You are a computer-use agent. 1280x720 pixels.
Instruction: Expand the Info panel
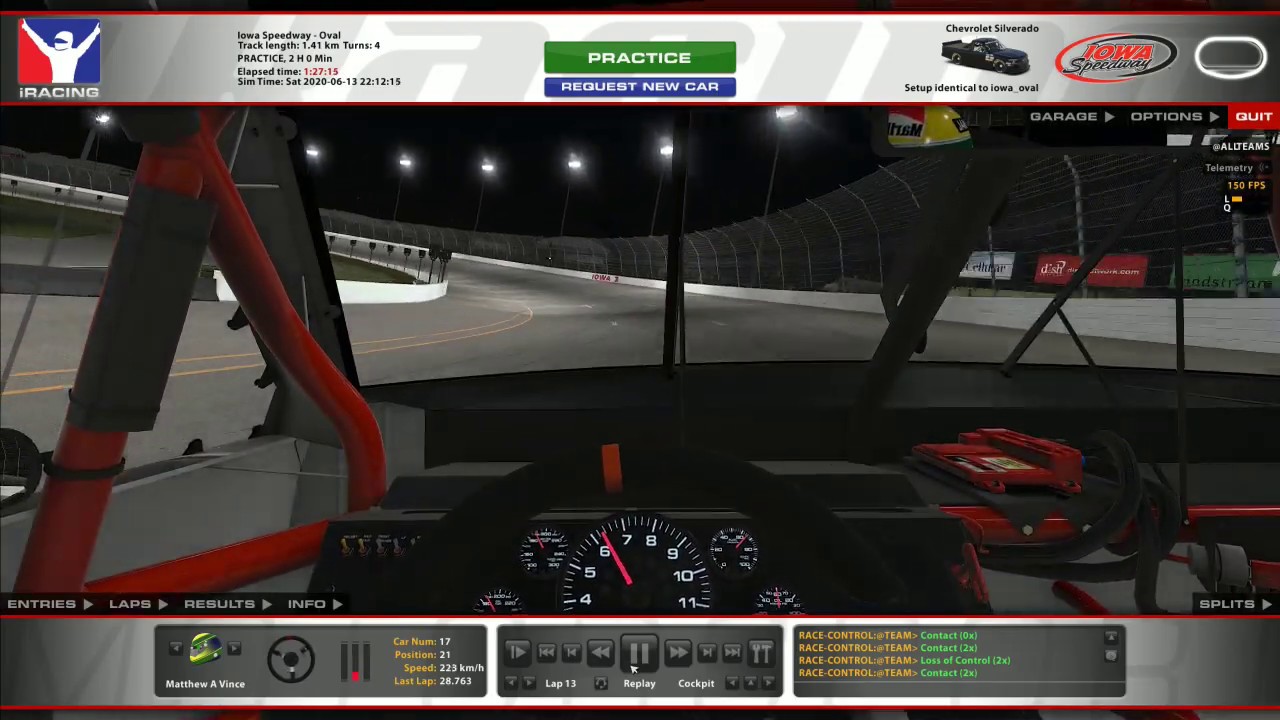315,604
